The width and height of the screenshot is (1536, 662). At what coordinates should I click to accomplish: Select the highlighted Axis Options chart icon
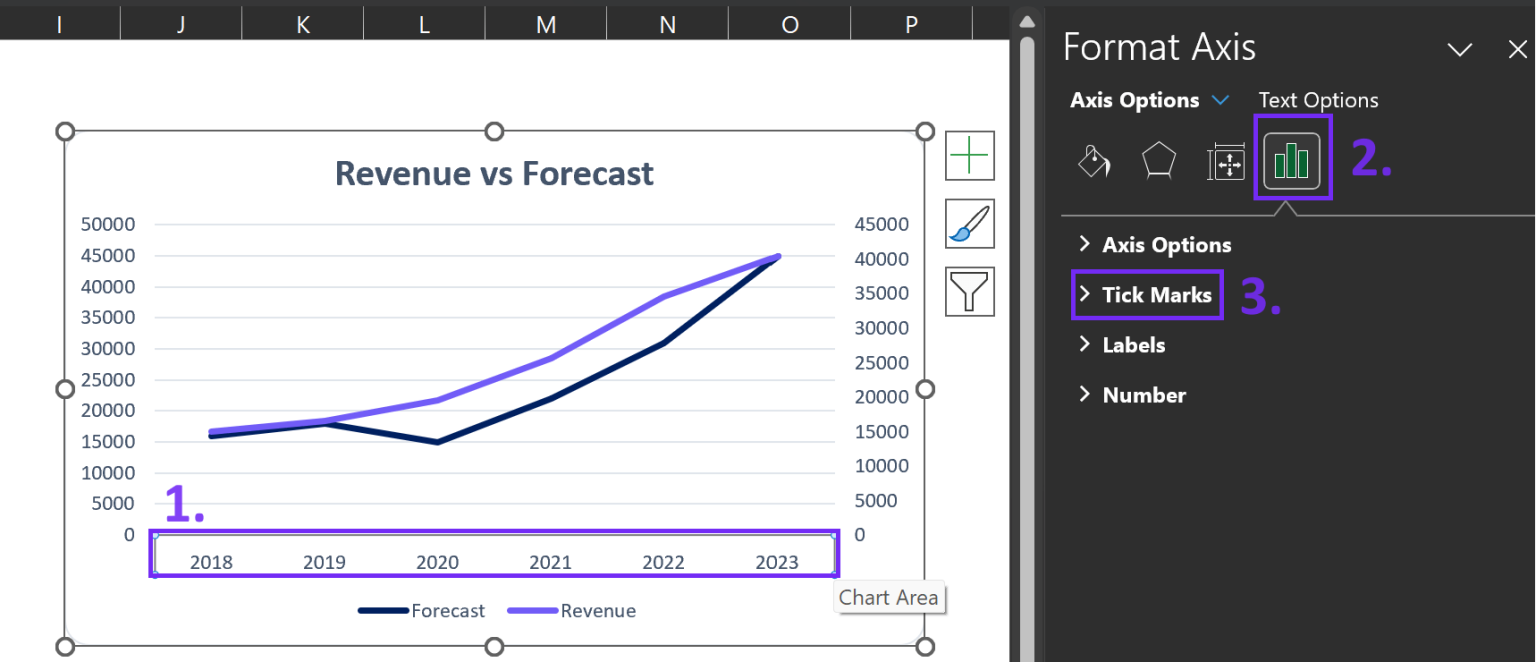tap(1292, 160)
